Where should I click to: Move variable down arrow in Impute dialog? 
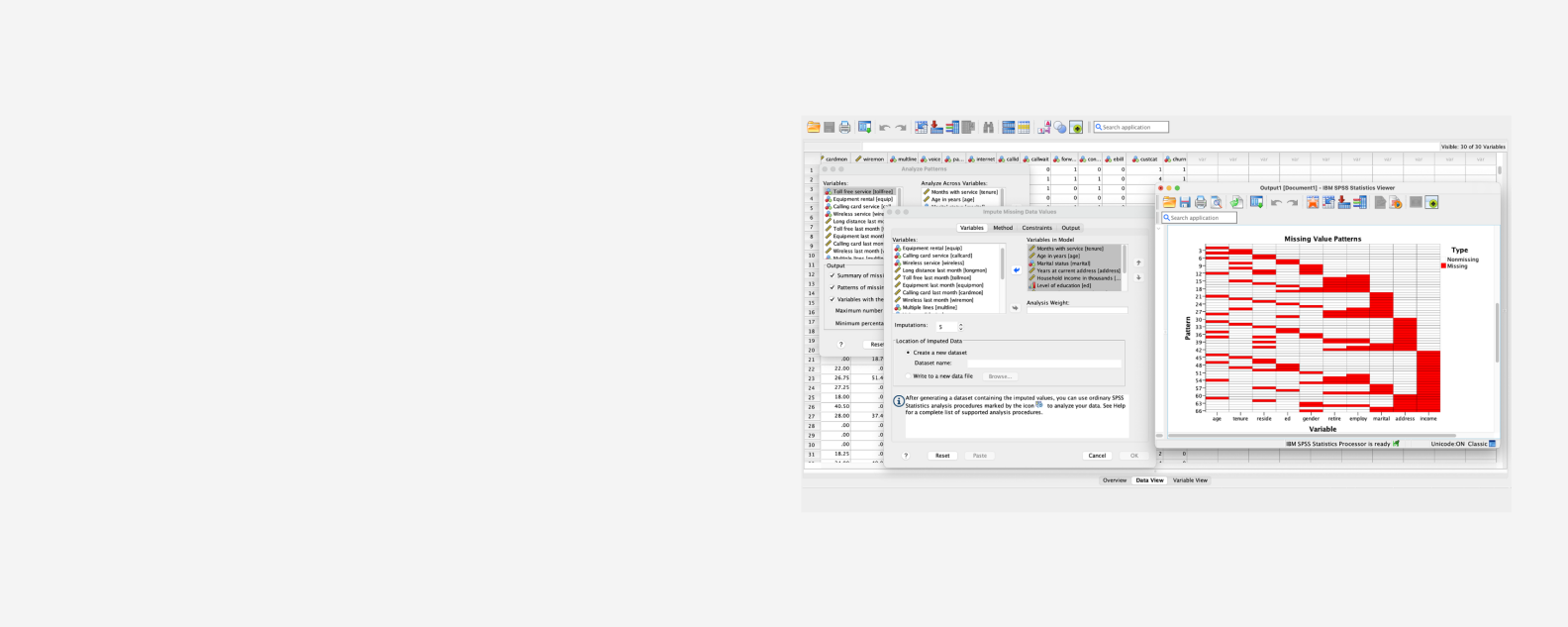coord(1138,277)
